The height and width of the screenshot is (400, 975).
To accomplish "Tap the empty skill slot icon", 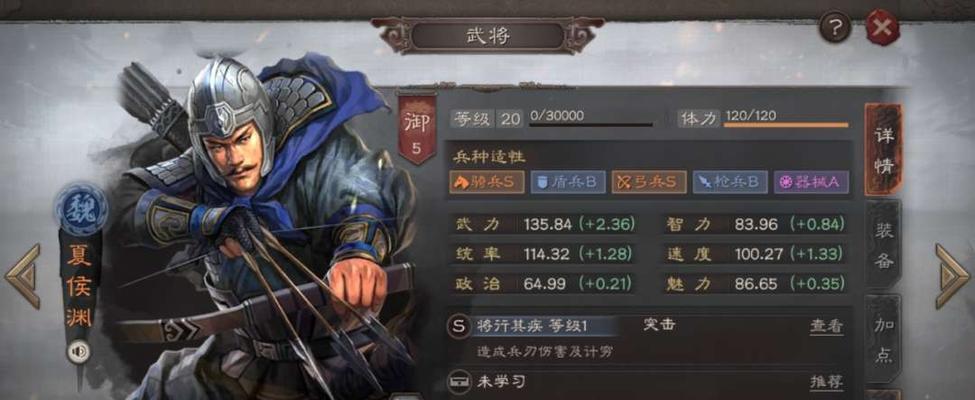I will (x=459, y=379).
